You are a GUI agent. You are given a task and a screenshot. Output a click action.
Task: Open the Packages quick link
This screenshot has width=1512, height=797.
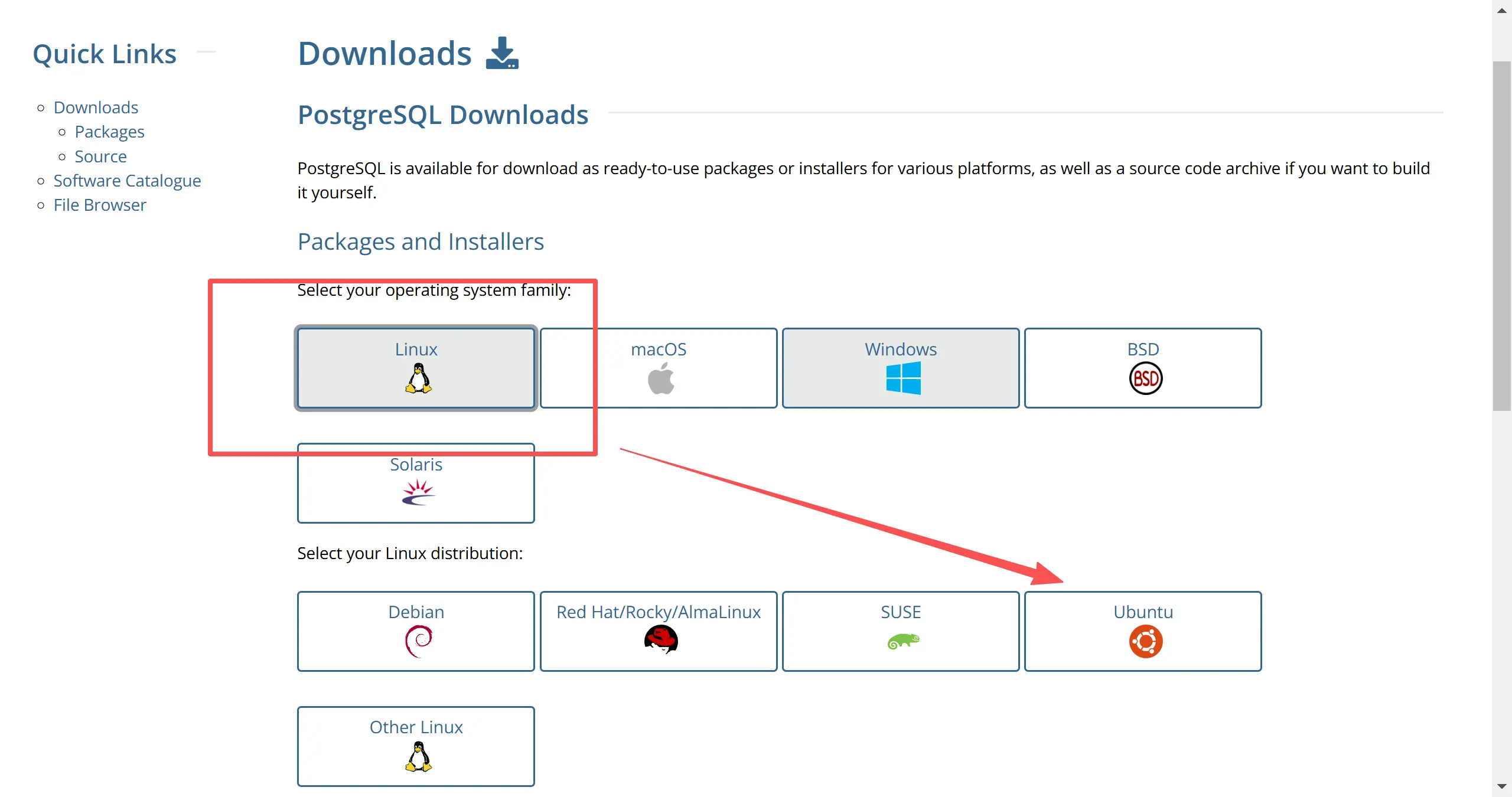pyautogui.click(x=109, y=132)
